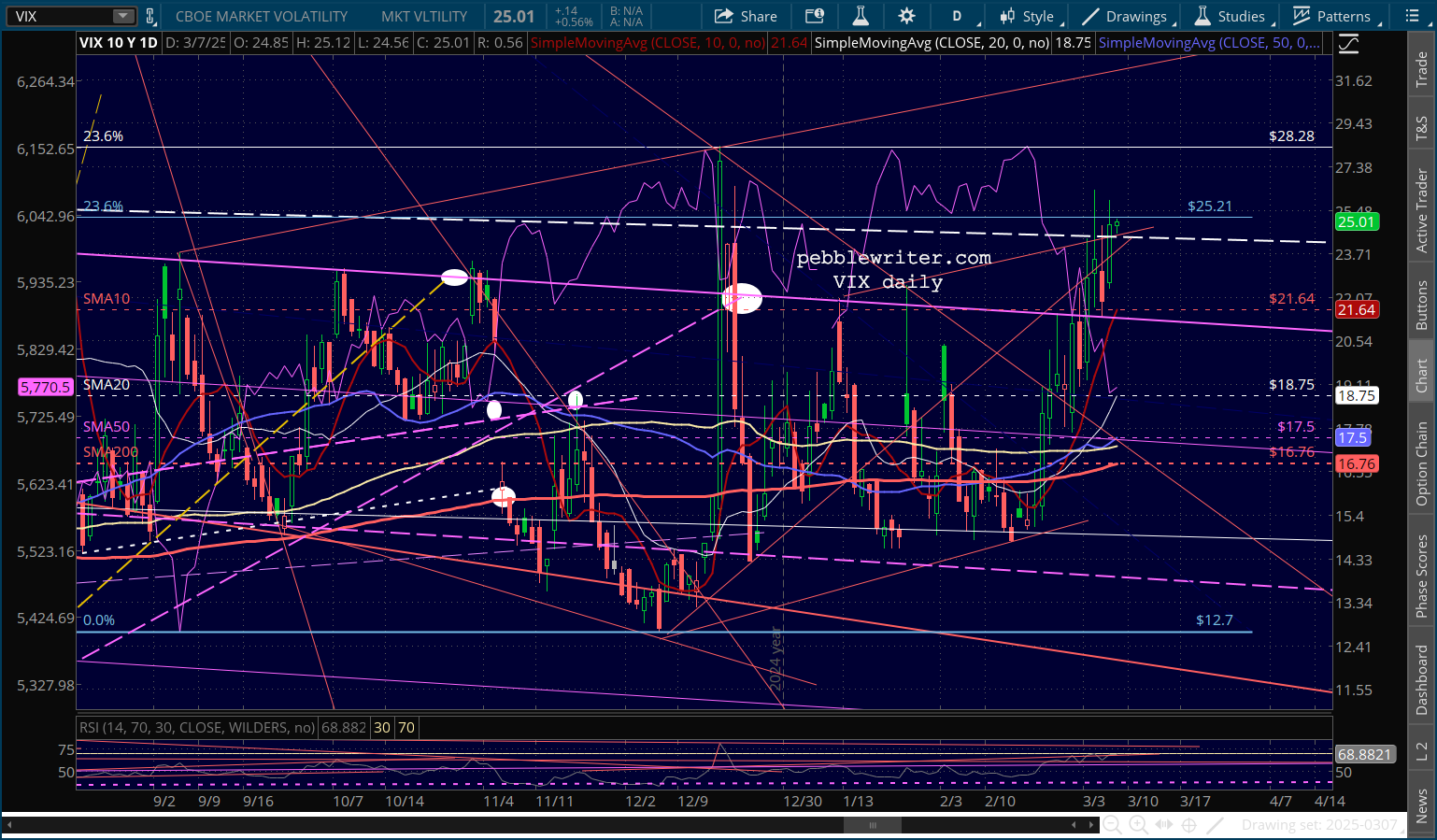Click the scroll-left arrow on the bottom bar

point(1074,825)
